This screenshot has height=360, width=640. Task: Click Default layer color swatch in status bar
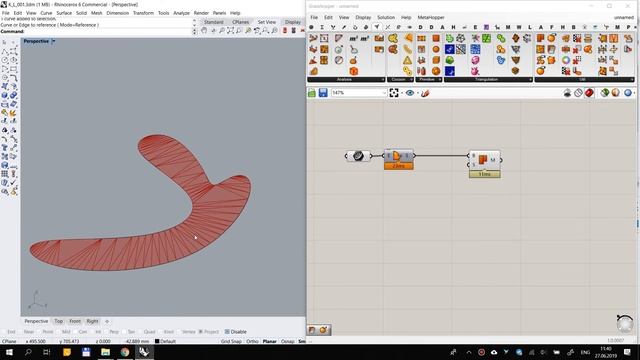click(x=157, y=341)
